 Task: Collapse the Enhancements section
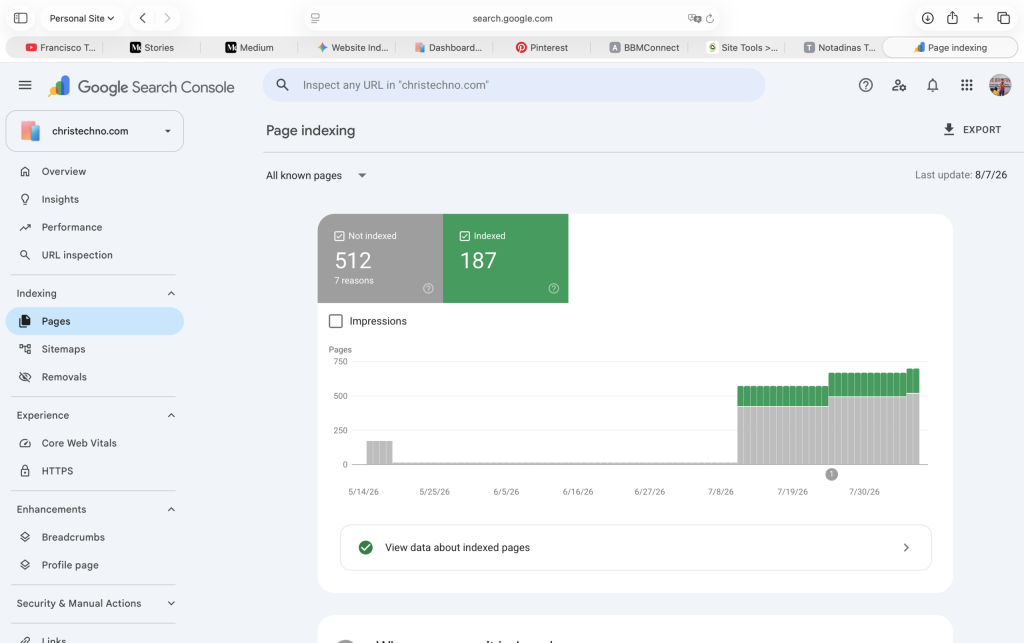171,509
